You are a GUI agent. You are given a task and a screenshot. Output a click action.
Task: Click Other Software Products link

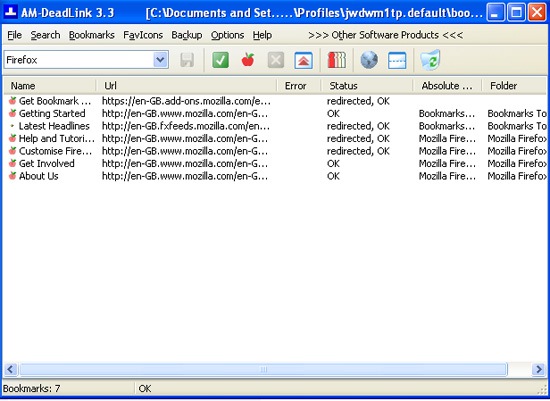[x=385, y=35]
